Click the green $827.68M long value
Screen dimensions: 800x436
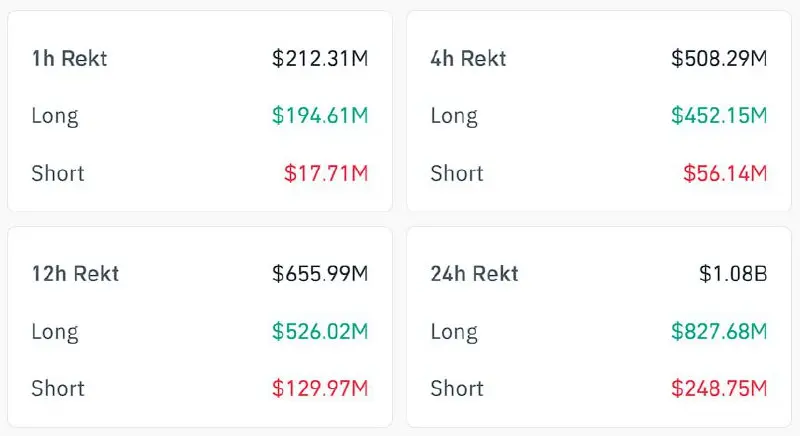(719, 330)
